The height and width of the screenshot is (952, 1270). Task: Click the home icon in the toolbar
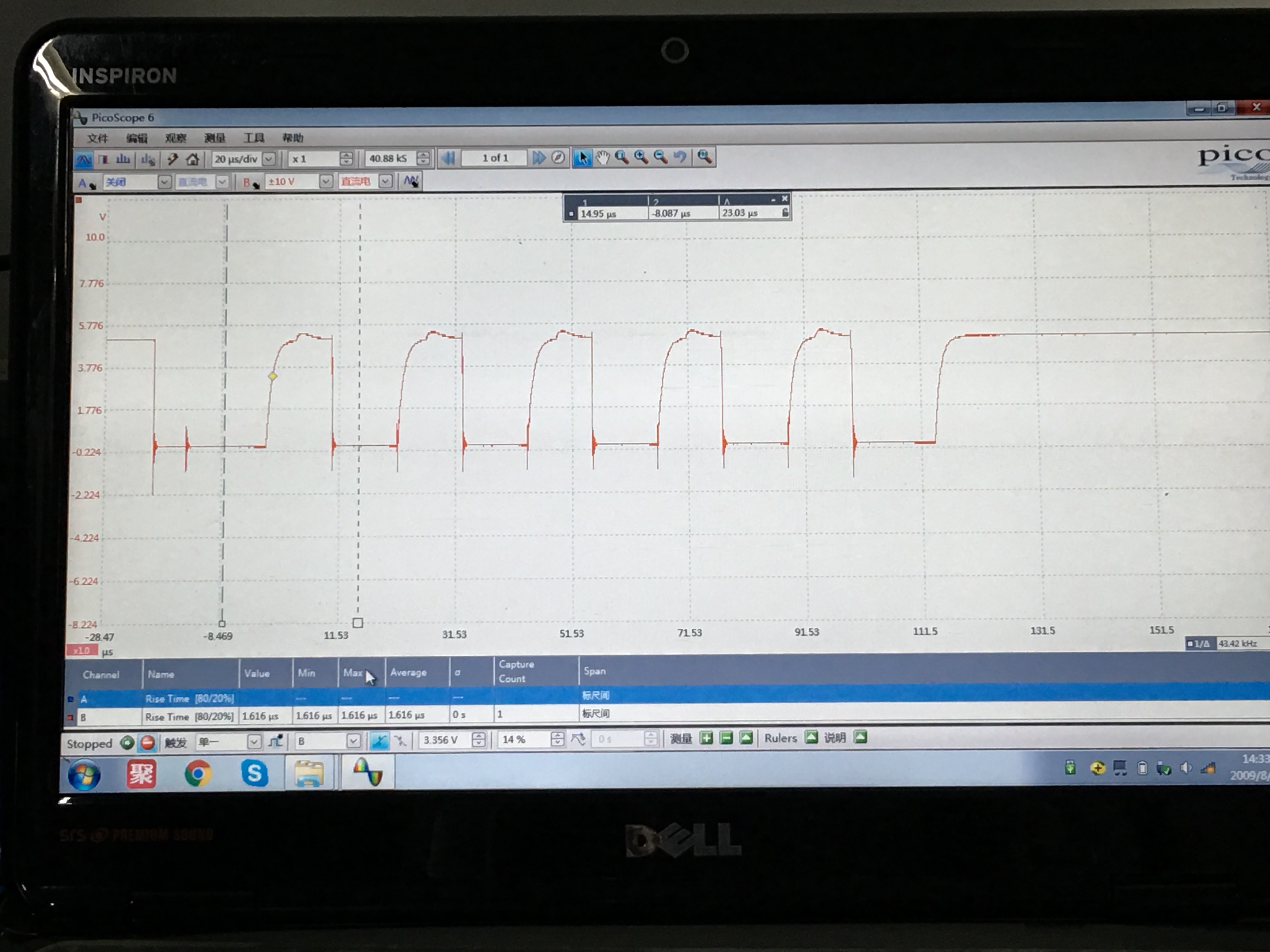pyautogui.click(x=193, y=159)
